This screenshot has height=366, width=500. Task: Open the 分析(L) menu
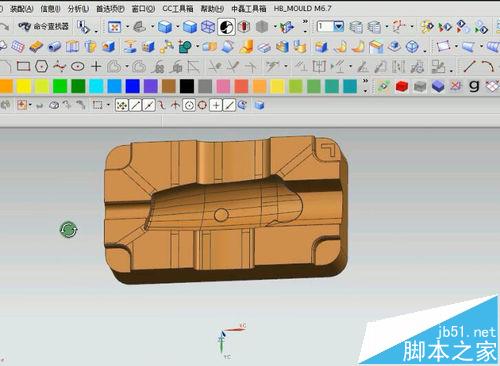click(x=78, y=9)
